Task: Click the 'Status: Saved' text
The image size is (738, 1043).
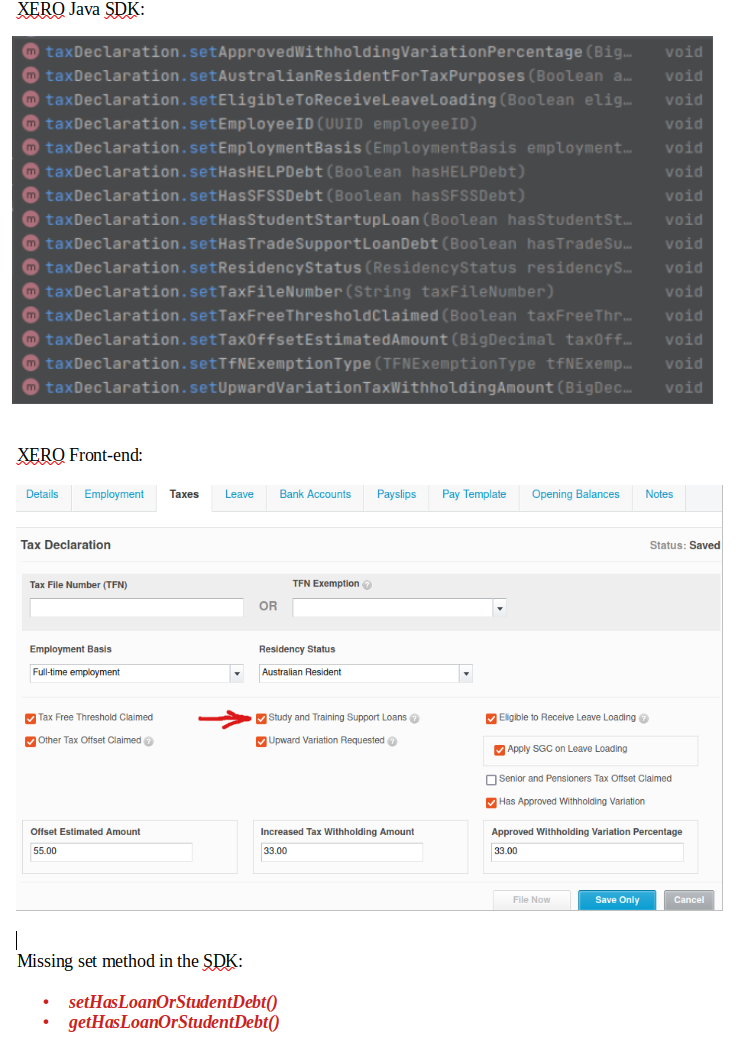Action: [x=685, y=545]
